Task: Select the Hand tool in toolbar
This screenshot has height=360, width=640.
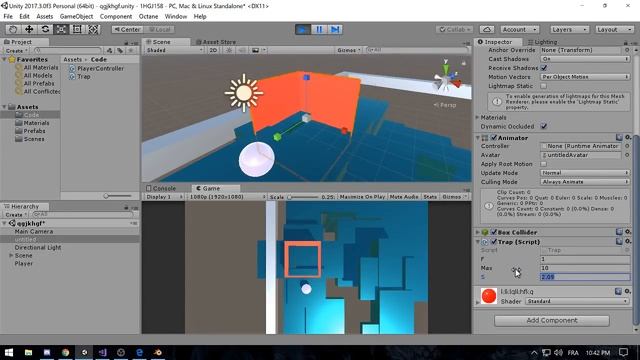Action: pos(13,29)
